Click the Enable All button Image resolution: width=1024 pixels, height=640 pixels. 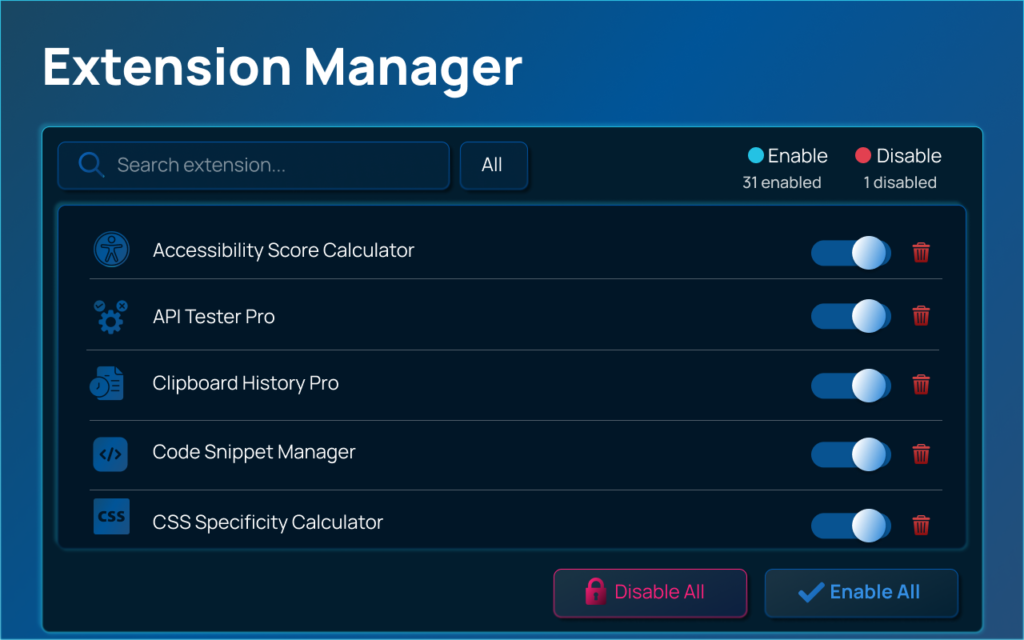click(861, 593)
